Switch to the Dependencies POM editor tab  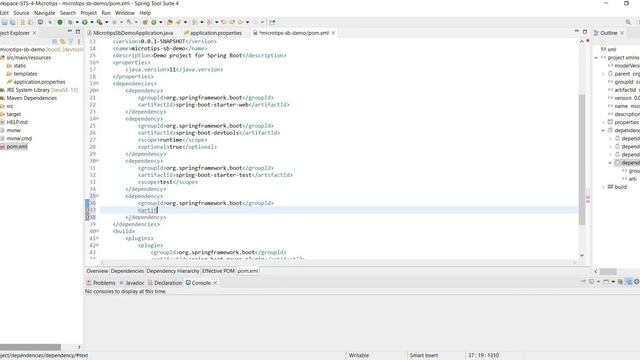tap(127, 271)
